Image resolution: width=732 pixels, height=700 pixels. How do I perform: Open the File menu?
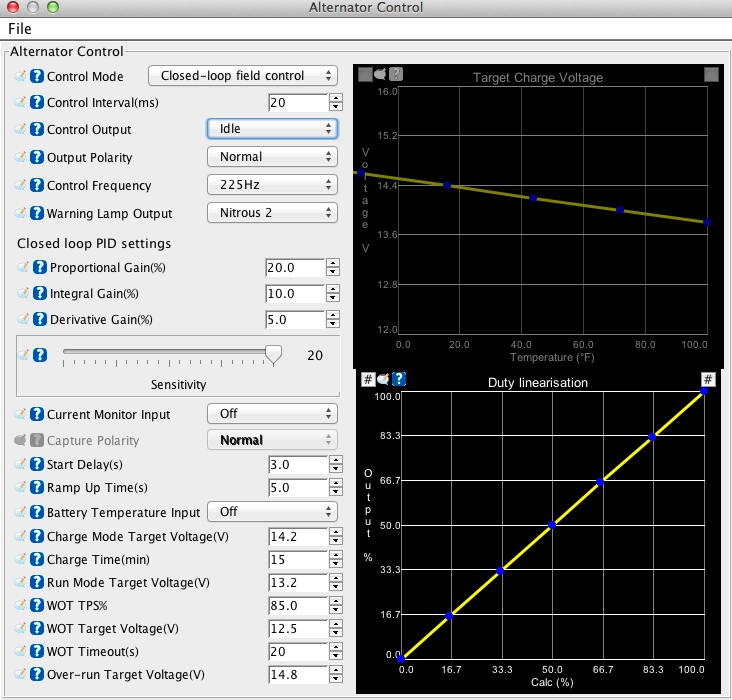[x=20, y=29]
